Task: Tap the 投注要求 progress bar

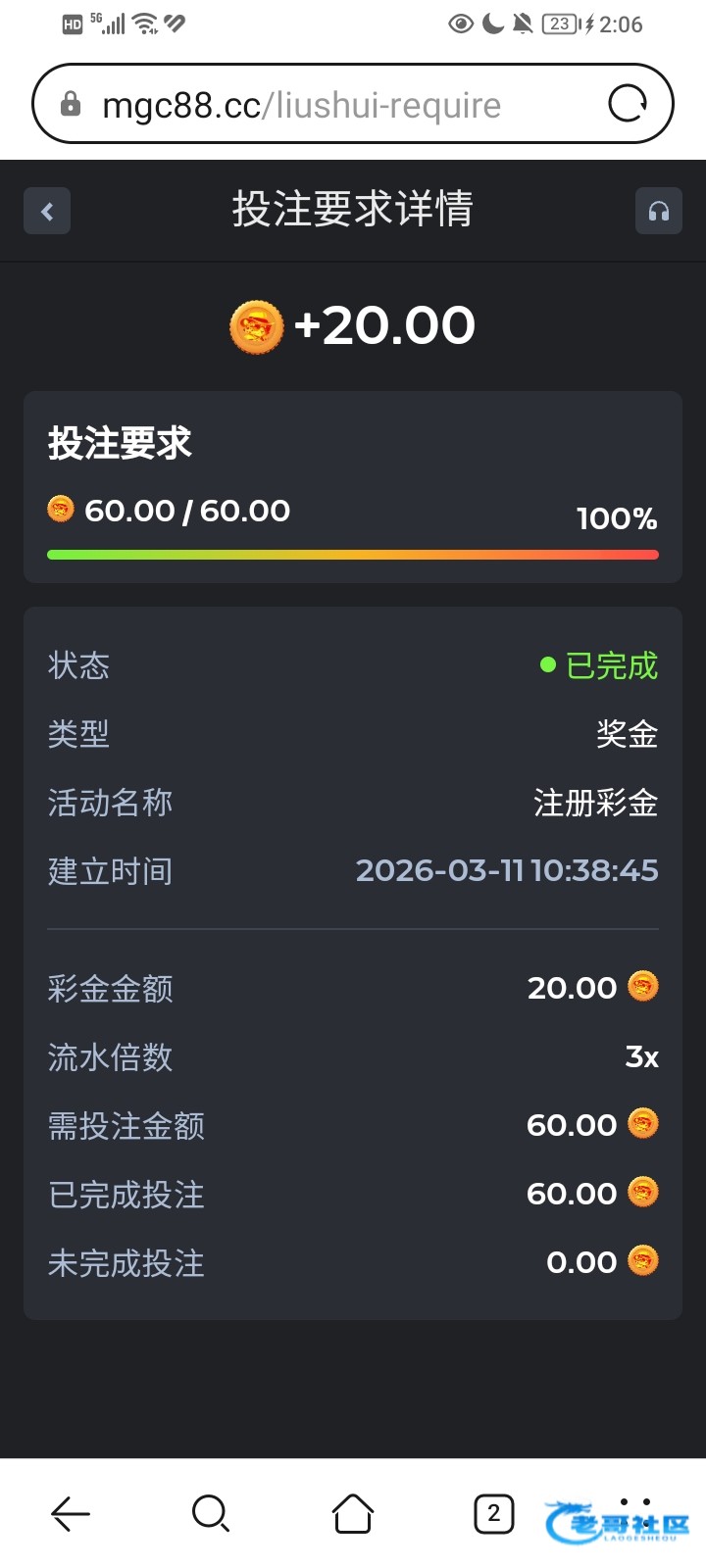Action: tap(353, 555)
